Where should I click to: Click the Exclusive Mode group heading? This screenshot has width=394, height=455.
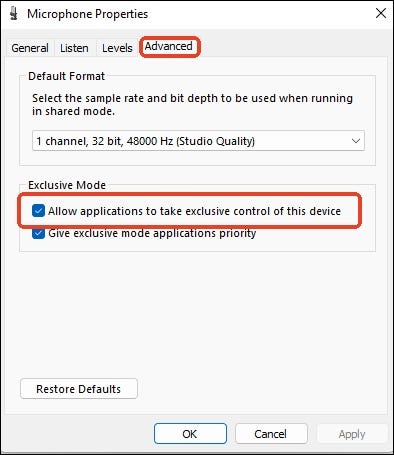click(67, 185)
